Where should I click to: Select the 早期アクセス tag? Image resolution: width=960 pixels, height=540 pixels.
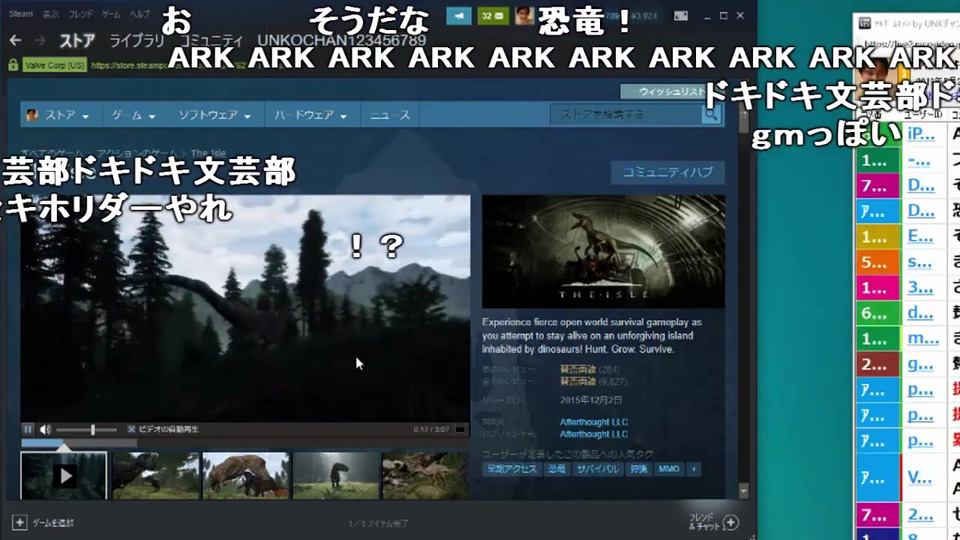[512, 469]
